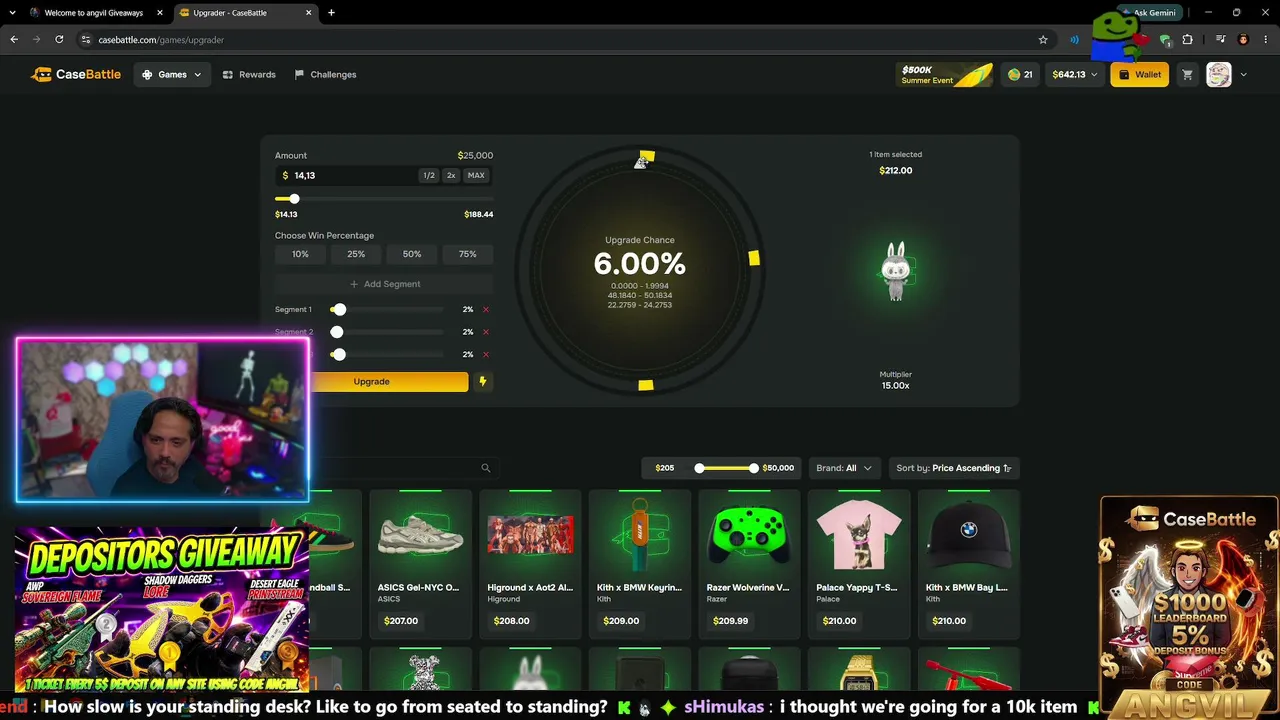Open the browser Extensions puzzle icon

[1187, 40]
